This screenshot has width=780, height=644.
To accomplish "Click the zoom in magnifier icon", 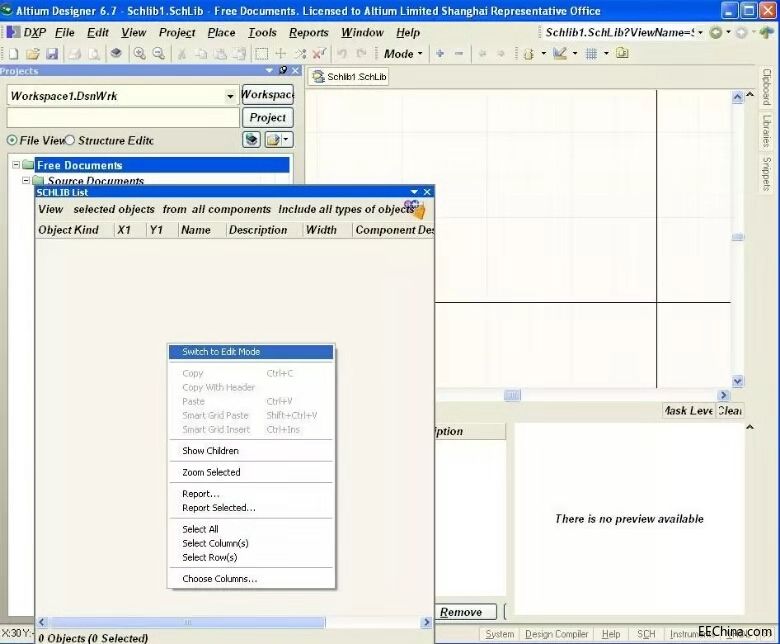I will point(139,54).
